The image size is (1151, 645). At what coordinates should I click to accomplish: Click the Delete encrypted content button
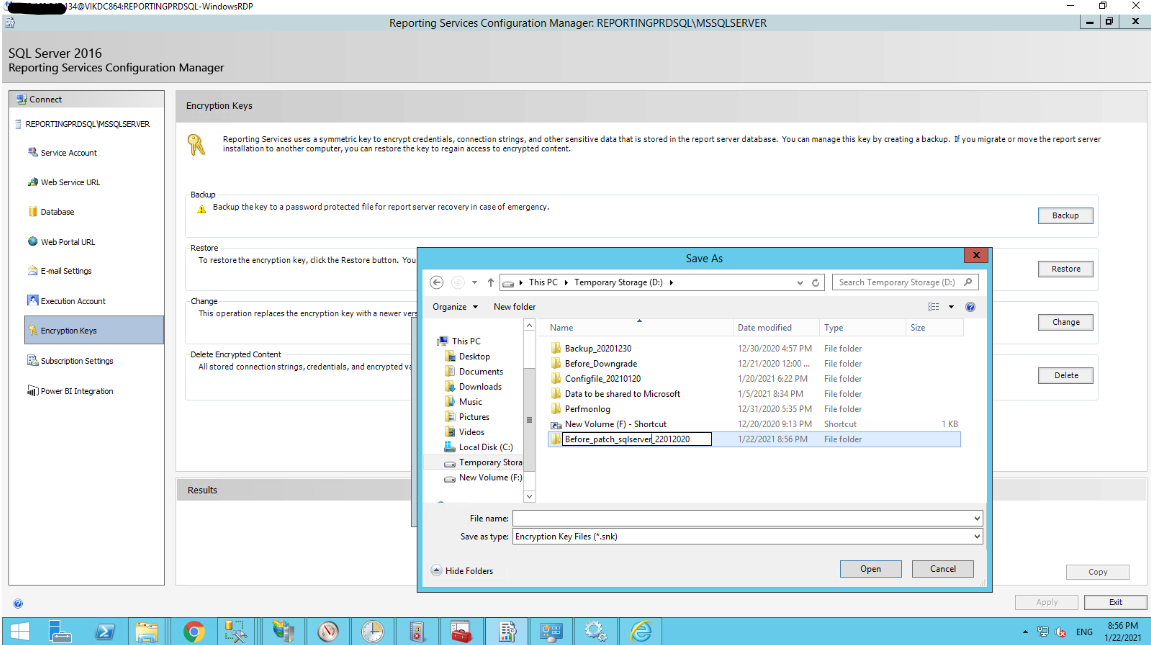coord(1065,375)
